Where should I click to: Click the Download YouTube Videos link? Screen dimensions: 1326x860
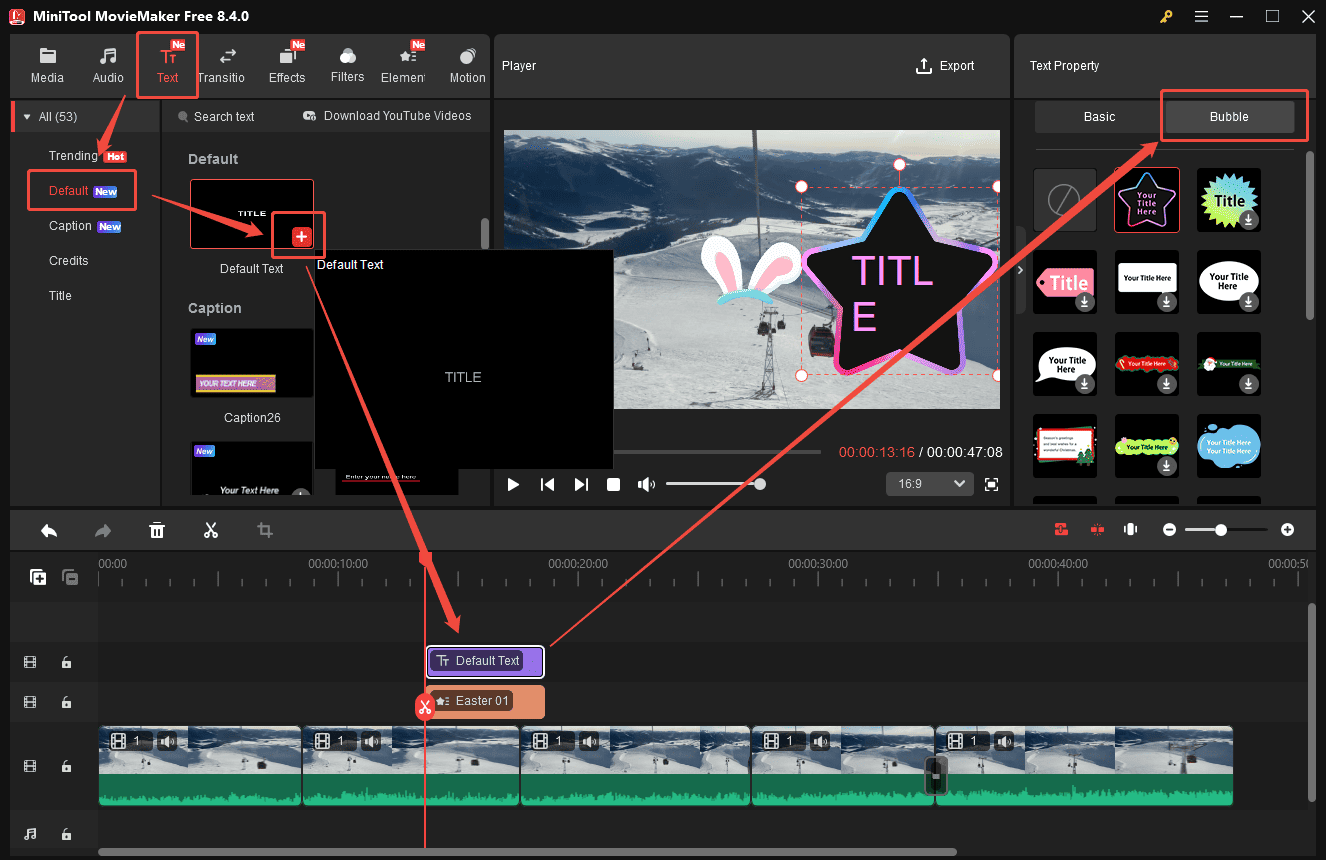(387, 116)
